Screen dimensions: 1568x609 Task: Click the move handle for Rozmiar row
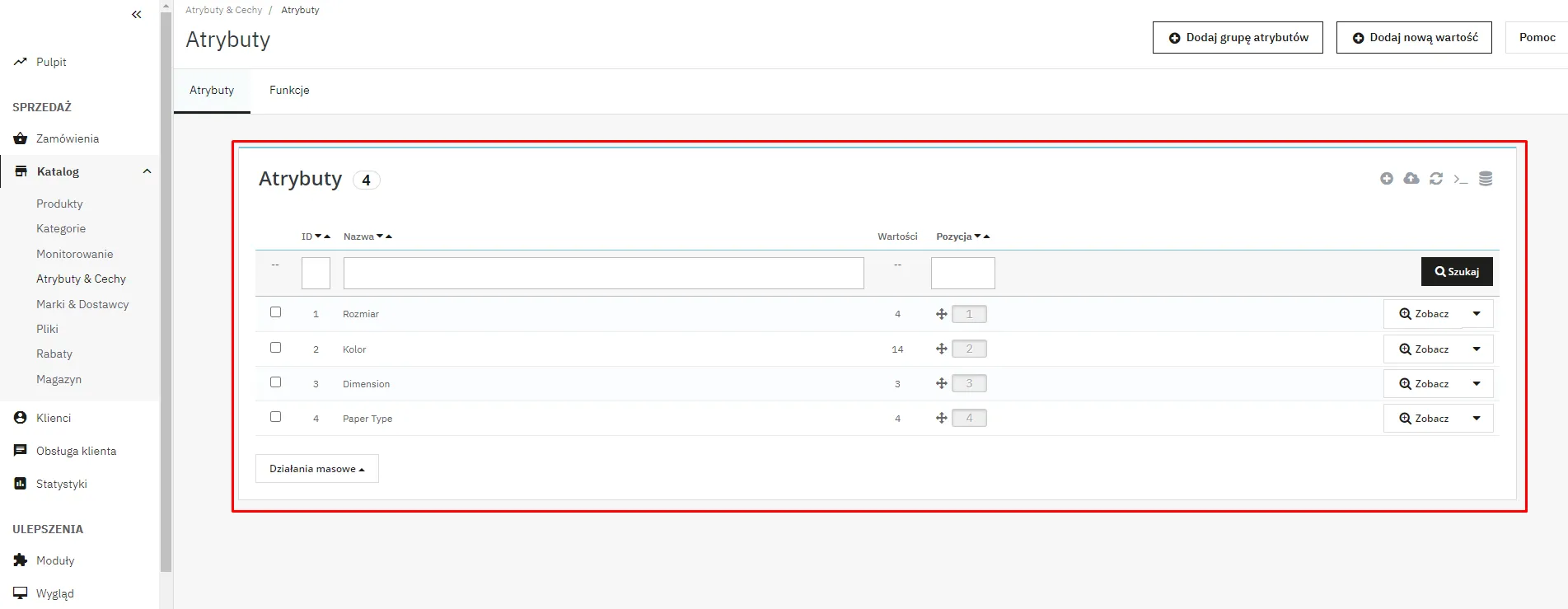tap(941, 314)
